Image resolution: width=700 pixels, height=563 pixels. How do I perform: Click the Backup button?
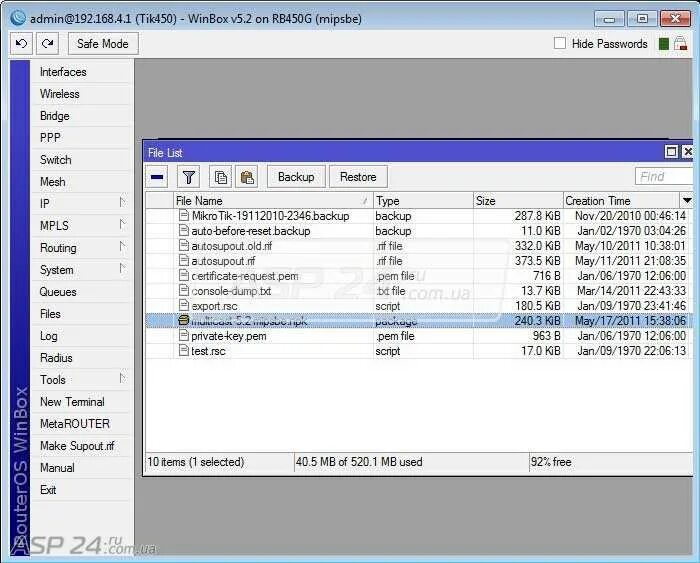(x=296, y=177)
